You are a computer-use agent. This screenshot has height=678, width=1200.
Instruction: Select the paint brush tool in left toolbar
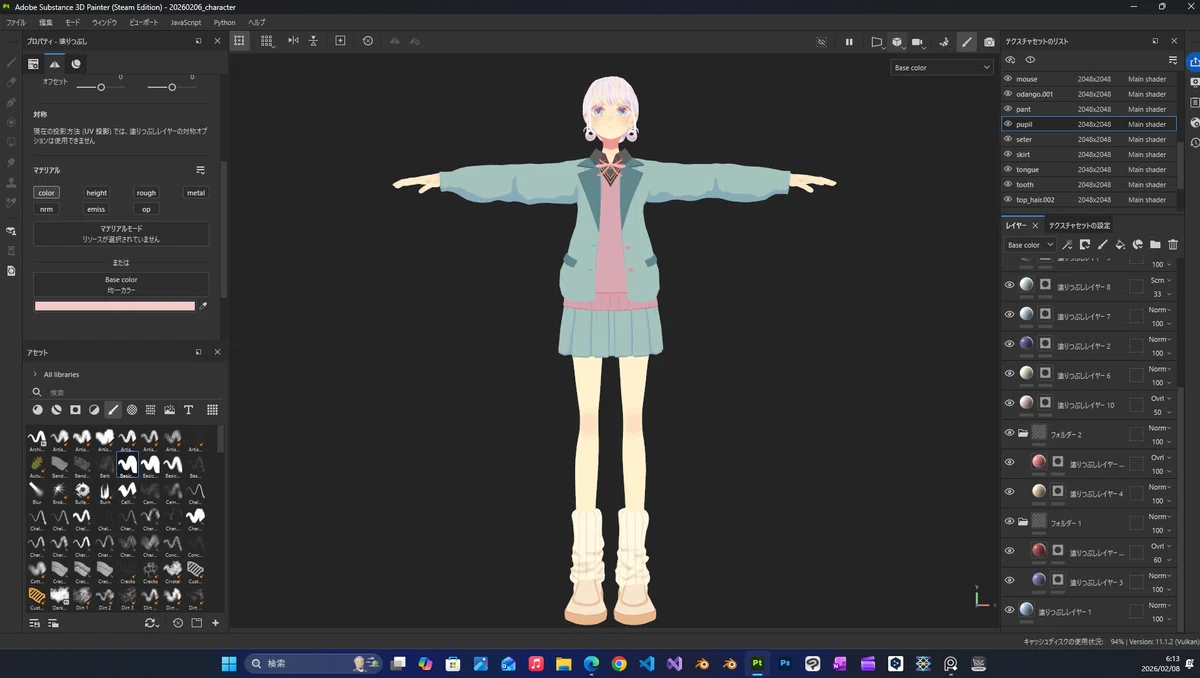click(x=11, y=62)
